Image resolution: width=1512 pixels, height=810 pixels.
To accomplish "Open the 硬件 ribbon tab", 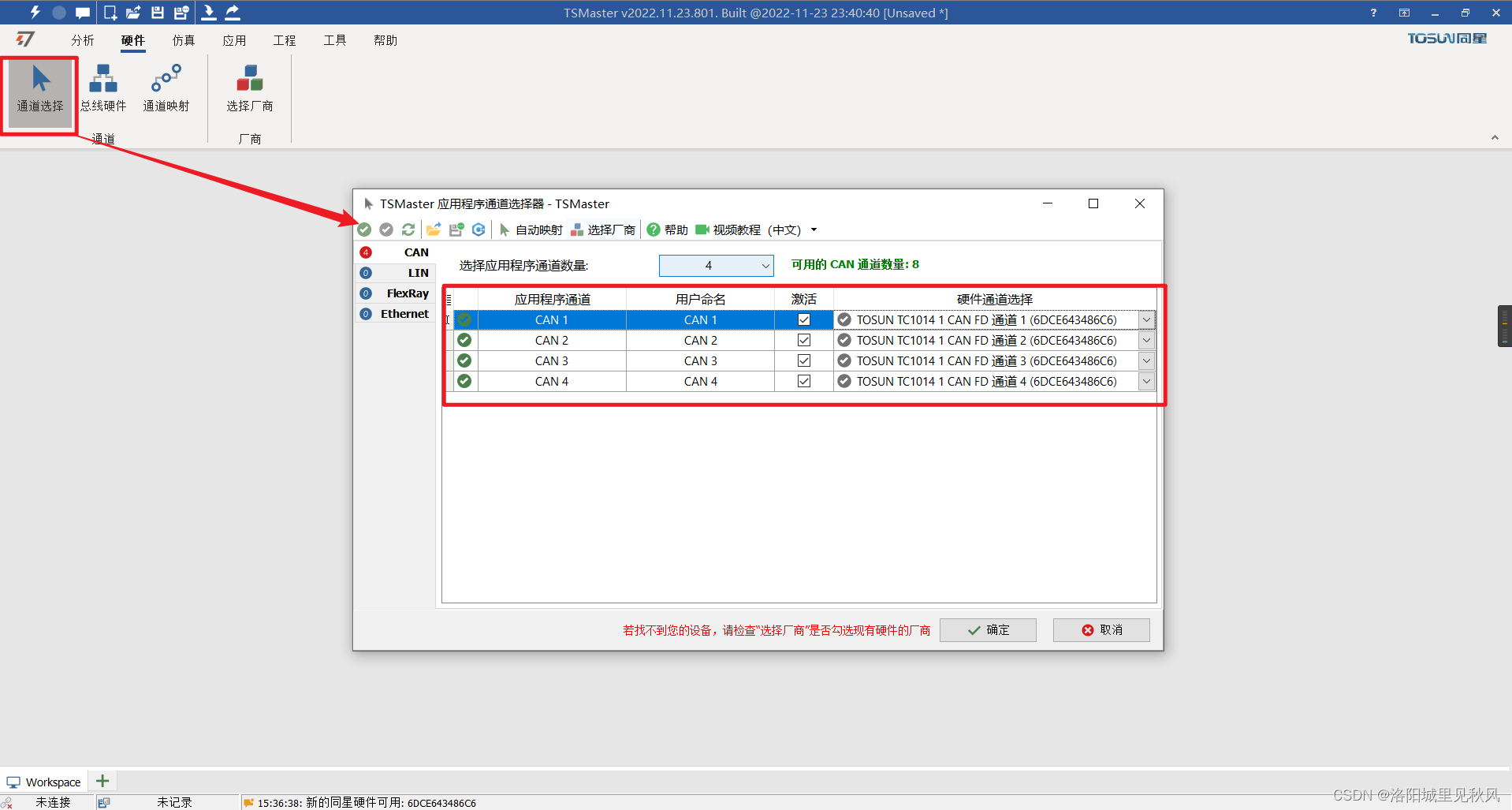I will click(x=133, y=40).
